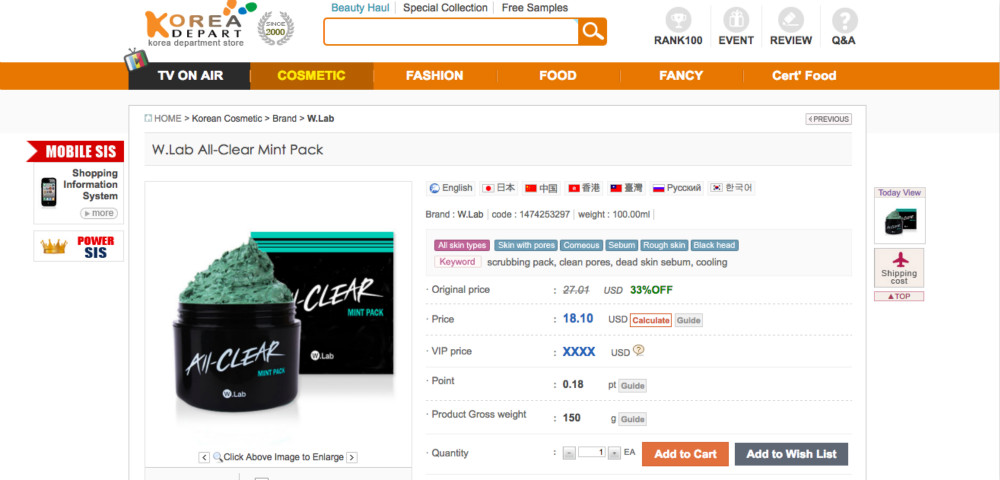Click the Guide button beside Product Gross weight
Viewport: 1000px width, 480px height.
(x=633, y=419)
